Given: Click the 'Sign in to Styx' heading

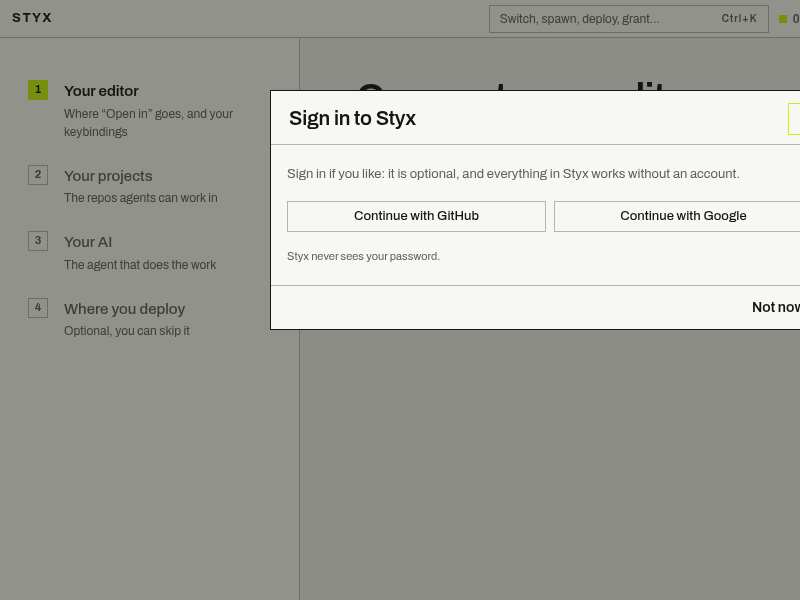Looking at the screenshot, I should pyautogui.click(x=353, y=118).
